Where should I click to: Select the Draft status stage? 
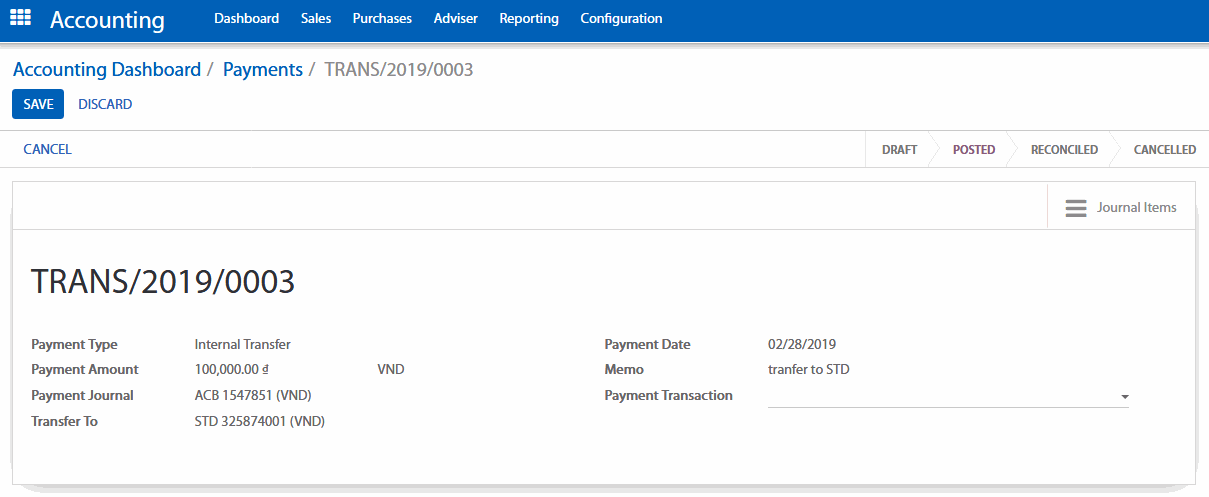tap(899, 150)
